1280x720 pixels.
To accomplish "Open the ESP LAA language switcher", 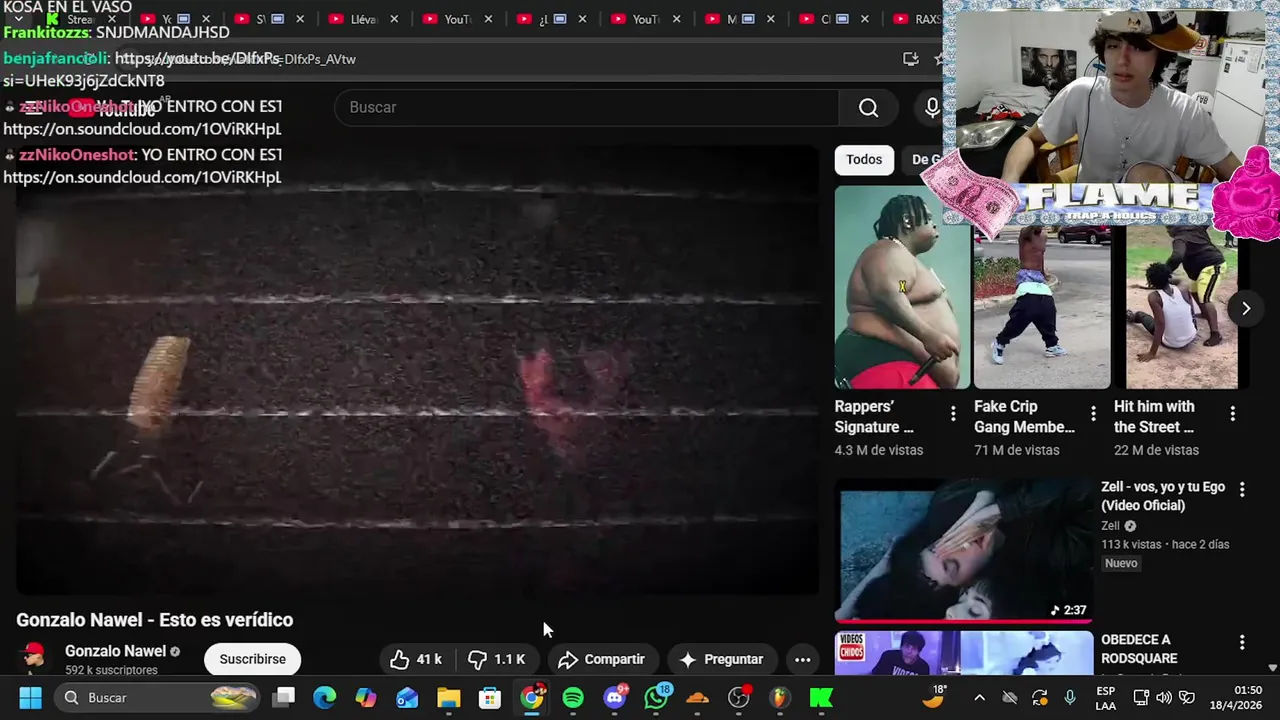I will pyautogui.click(x=1105, y=697).
